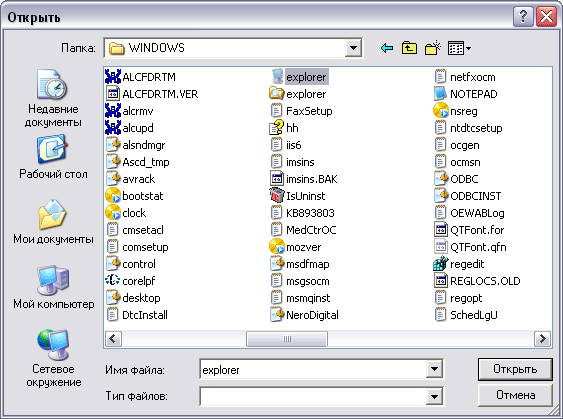Screen dimensions: 563x419
Task: Select the netfxocm file
Action: click(x=466, y=77)
